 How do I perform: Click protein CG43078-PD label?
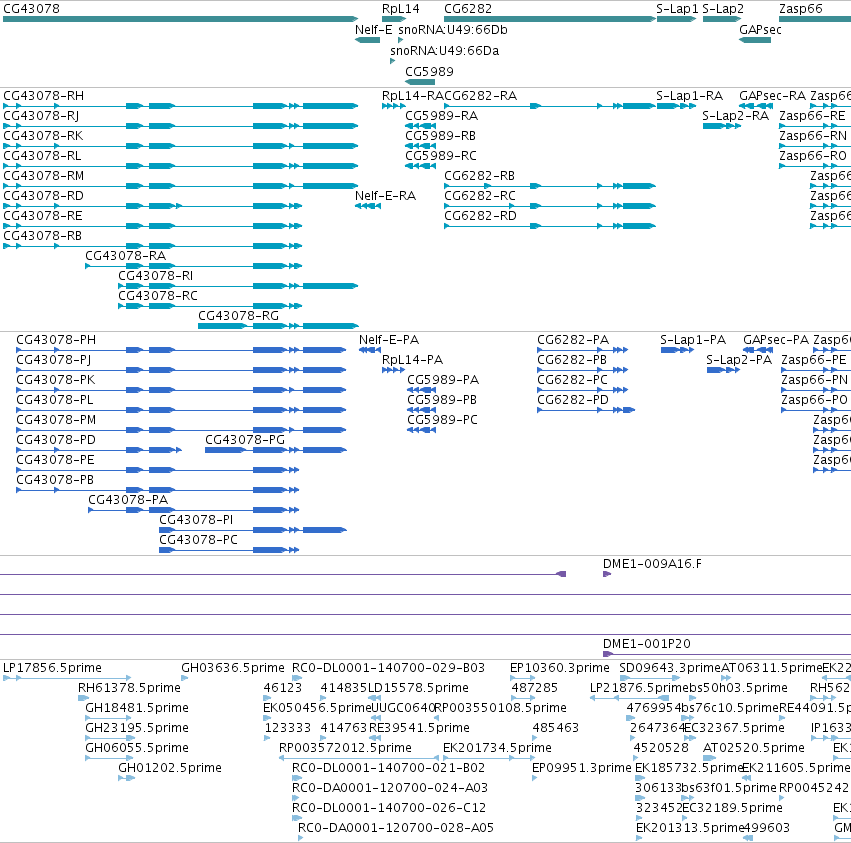[x=56, y=440]
